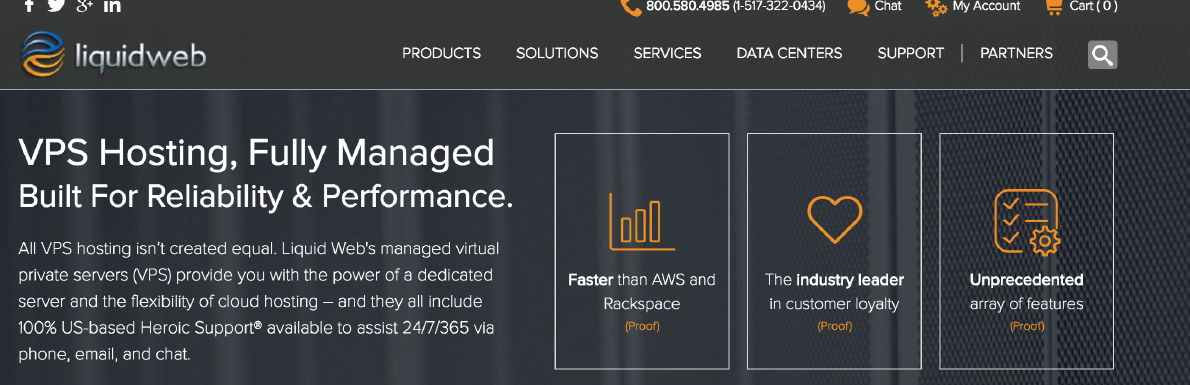Image resolution: width=1190 pixels, height=385 pixels.
Task: Click Proof under industry leader
Action: [x=835, y=327]
